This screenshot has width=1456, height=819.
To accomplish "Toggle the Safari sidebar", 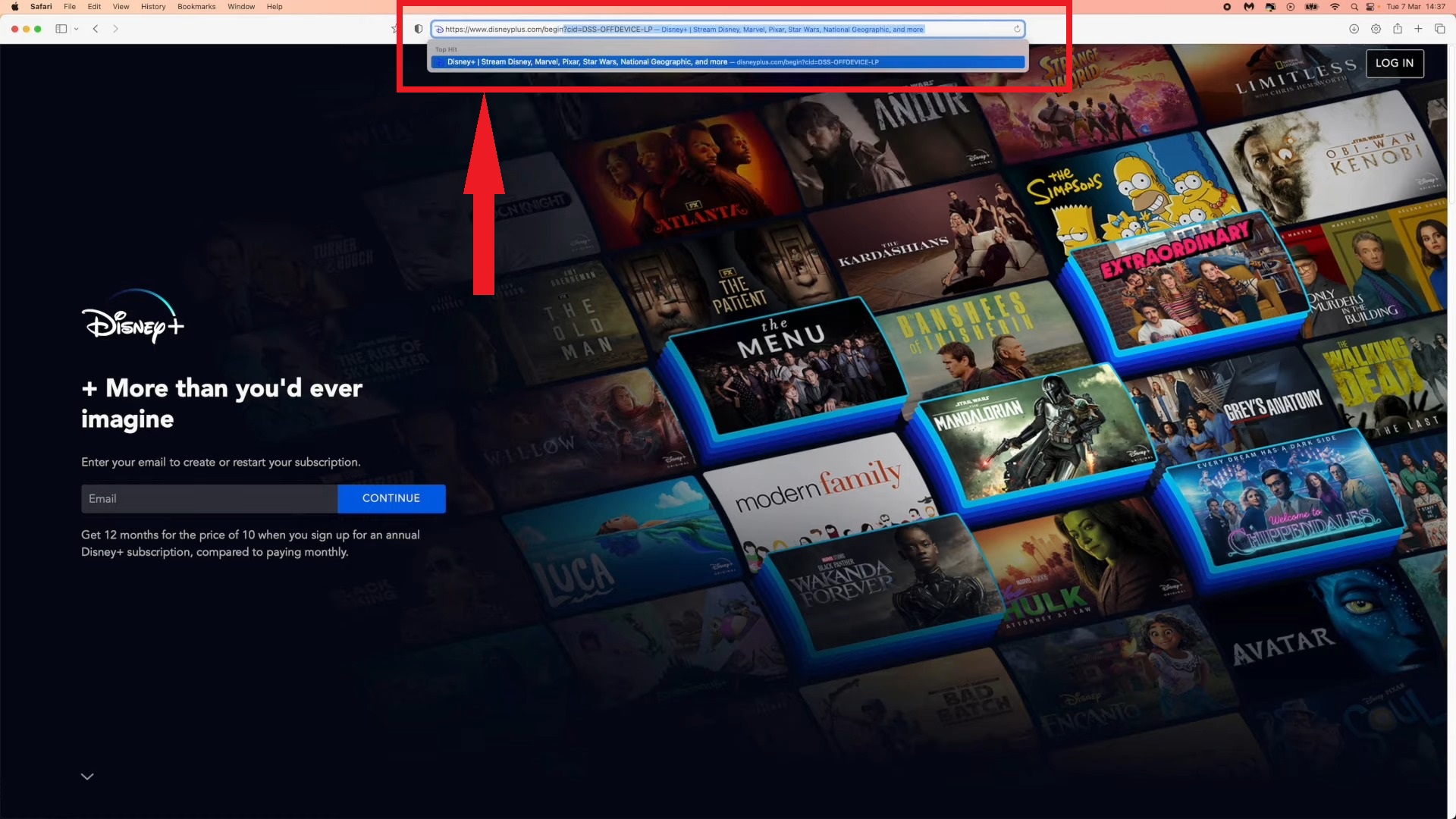I will point(61,29).
